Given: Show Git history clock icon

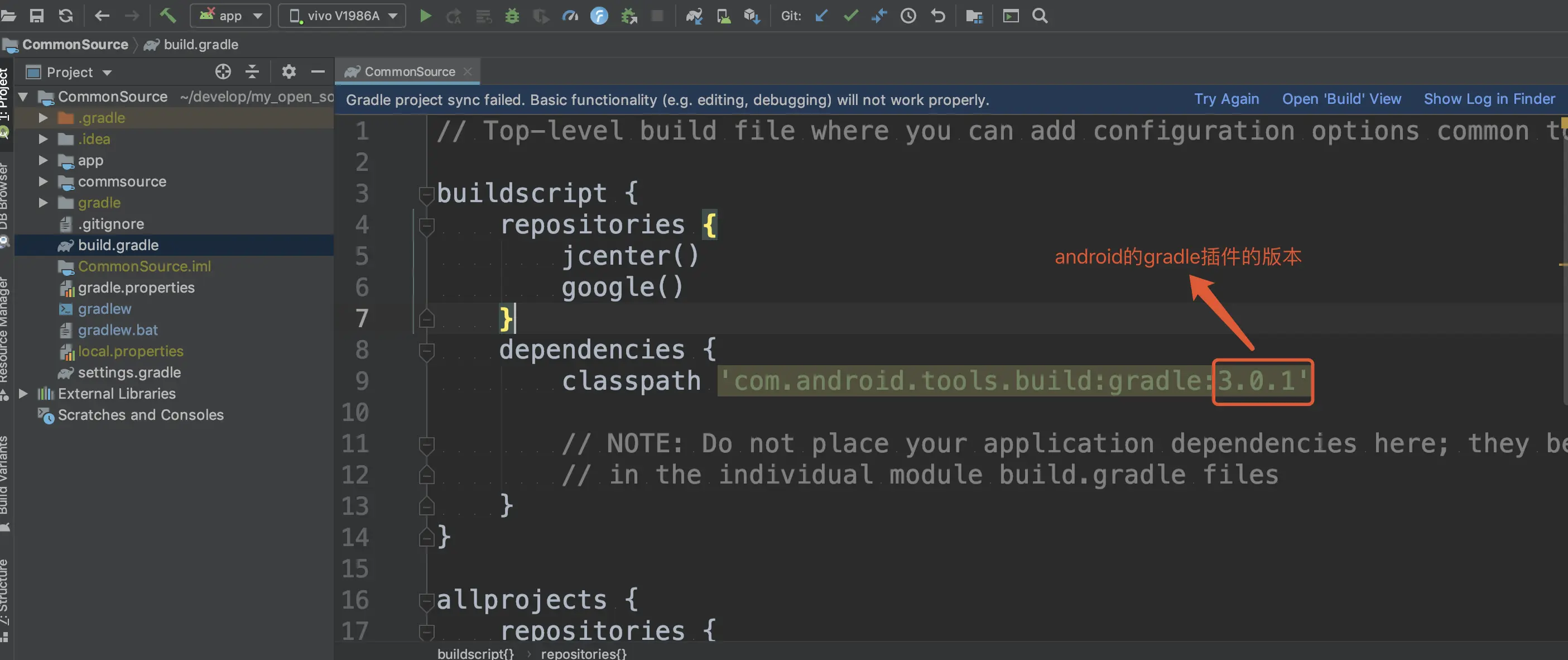Looking at the screenshot, I should [x=908, y=16].
